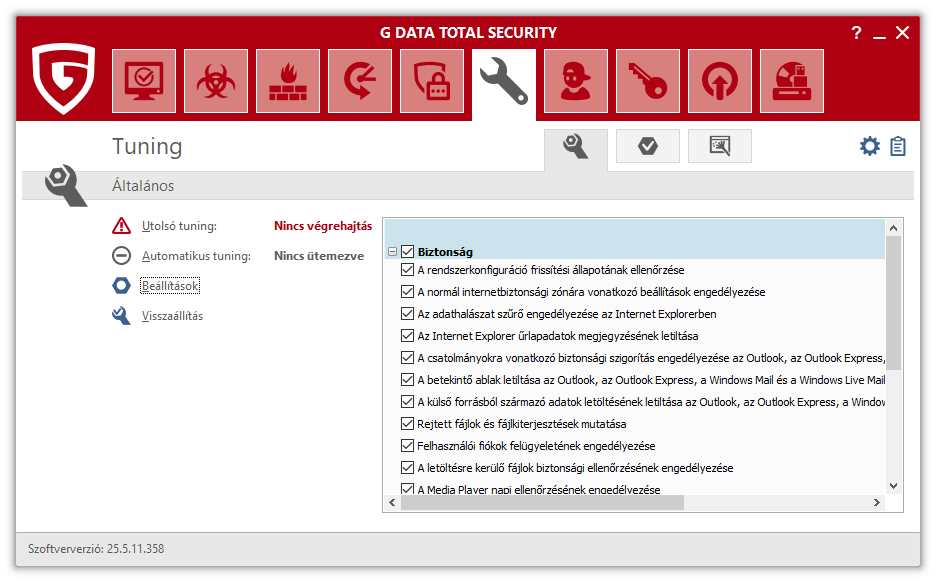Screen dimensions: 936x582
Task: Click the G DATA shield logo
Action: [64, 78]
